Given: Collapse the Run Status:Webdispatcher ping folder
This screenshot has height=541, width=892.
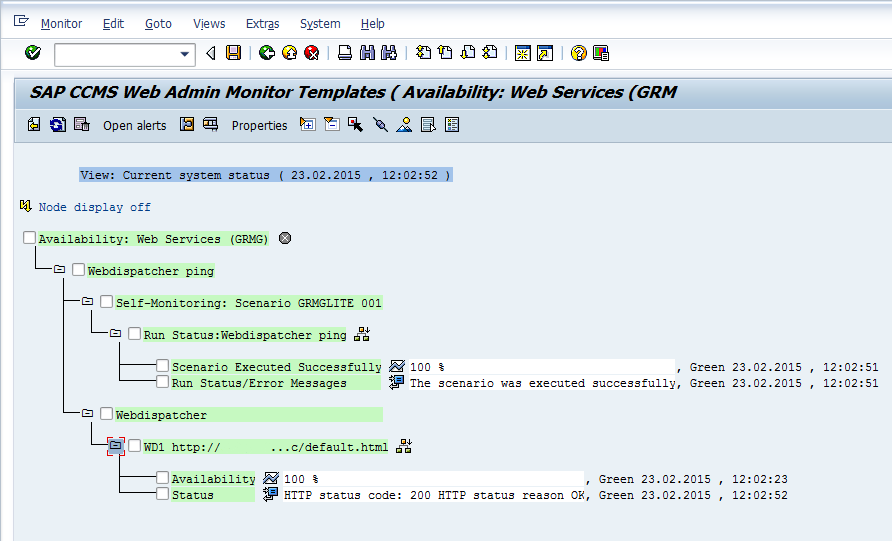Looking at the screenshot, I should [x=115, y=333].
